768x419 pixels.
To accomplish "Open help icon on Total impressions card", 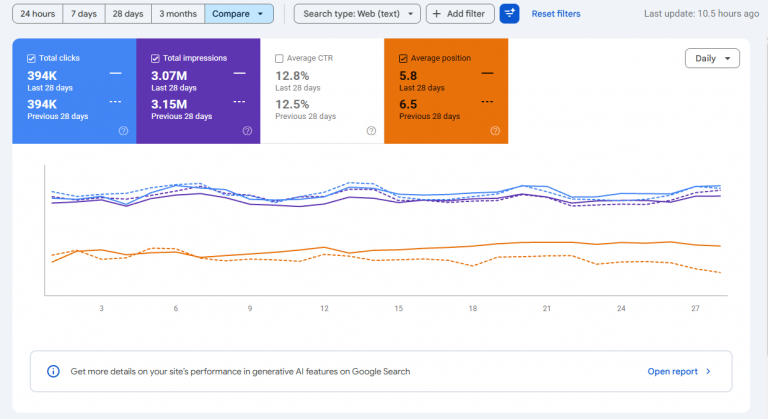I will pos(247,131).
